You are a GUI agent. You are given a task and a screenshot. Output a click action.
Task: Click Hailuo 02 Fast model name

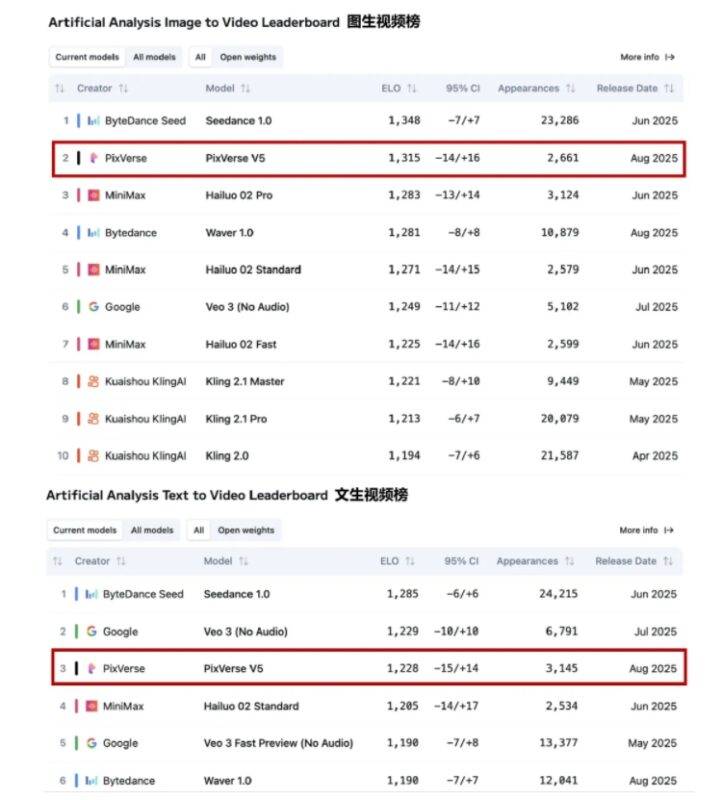241,344
